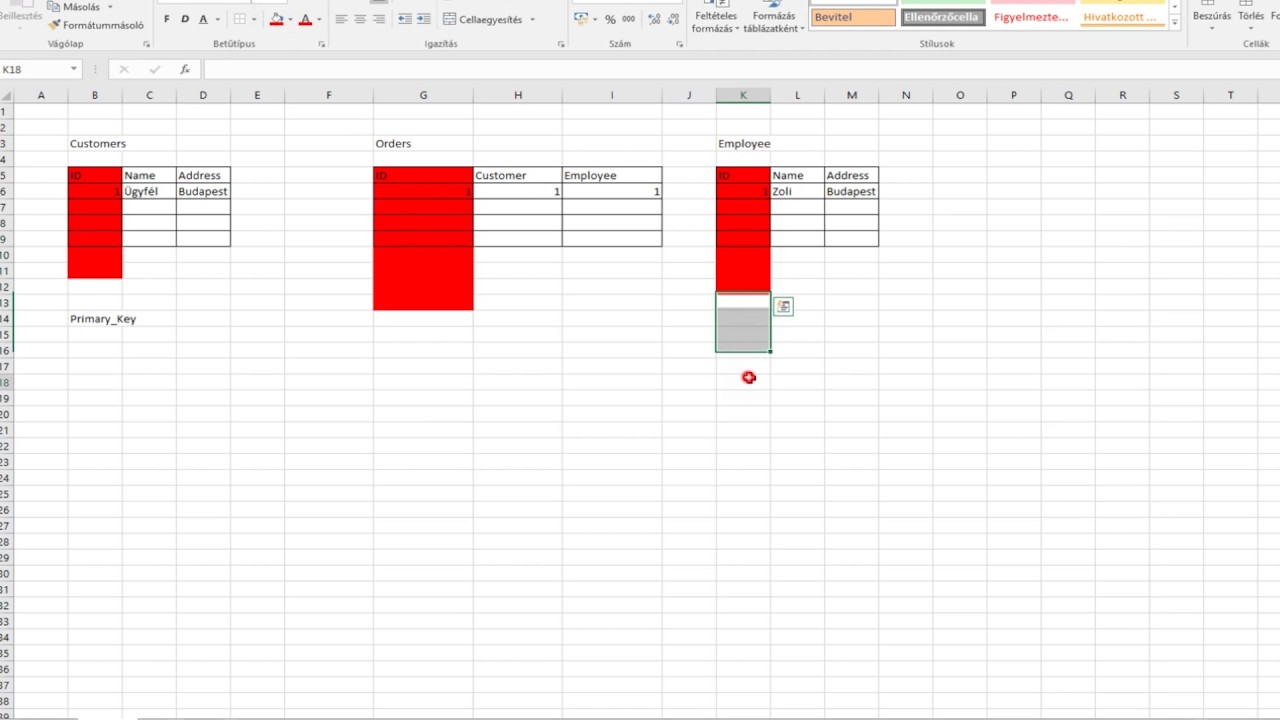Click the cell borders icon
The height and width of the screenshot is (720, 1280).
click(x=240, y=19)
